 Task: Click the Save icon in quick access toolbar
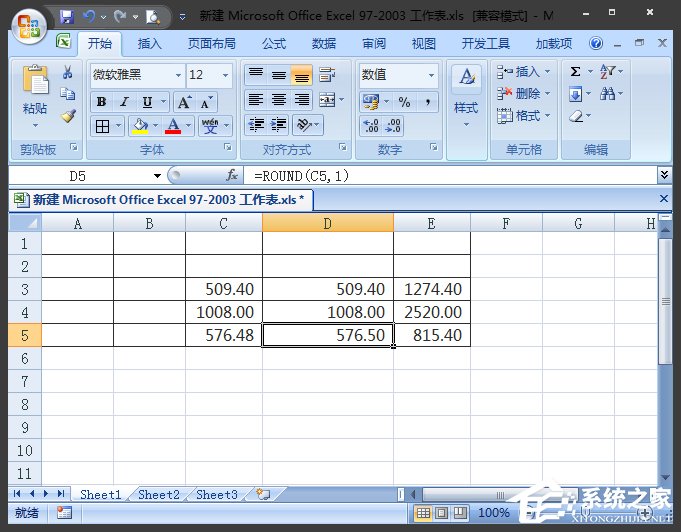tap(67, 16)
